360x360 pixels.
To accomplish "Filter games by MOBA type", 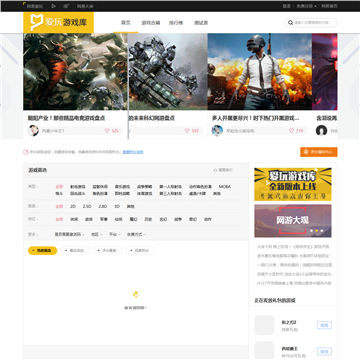I will coord(225,187).
